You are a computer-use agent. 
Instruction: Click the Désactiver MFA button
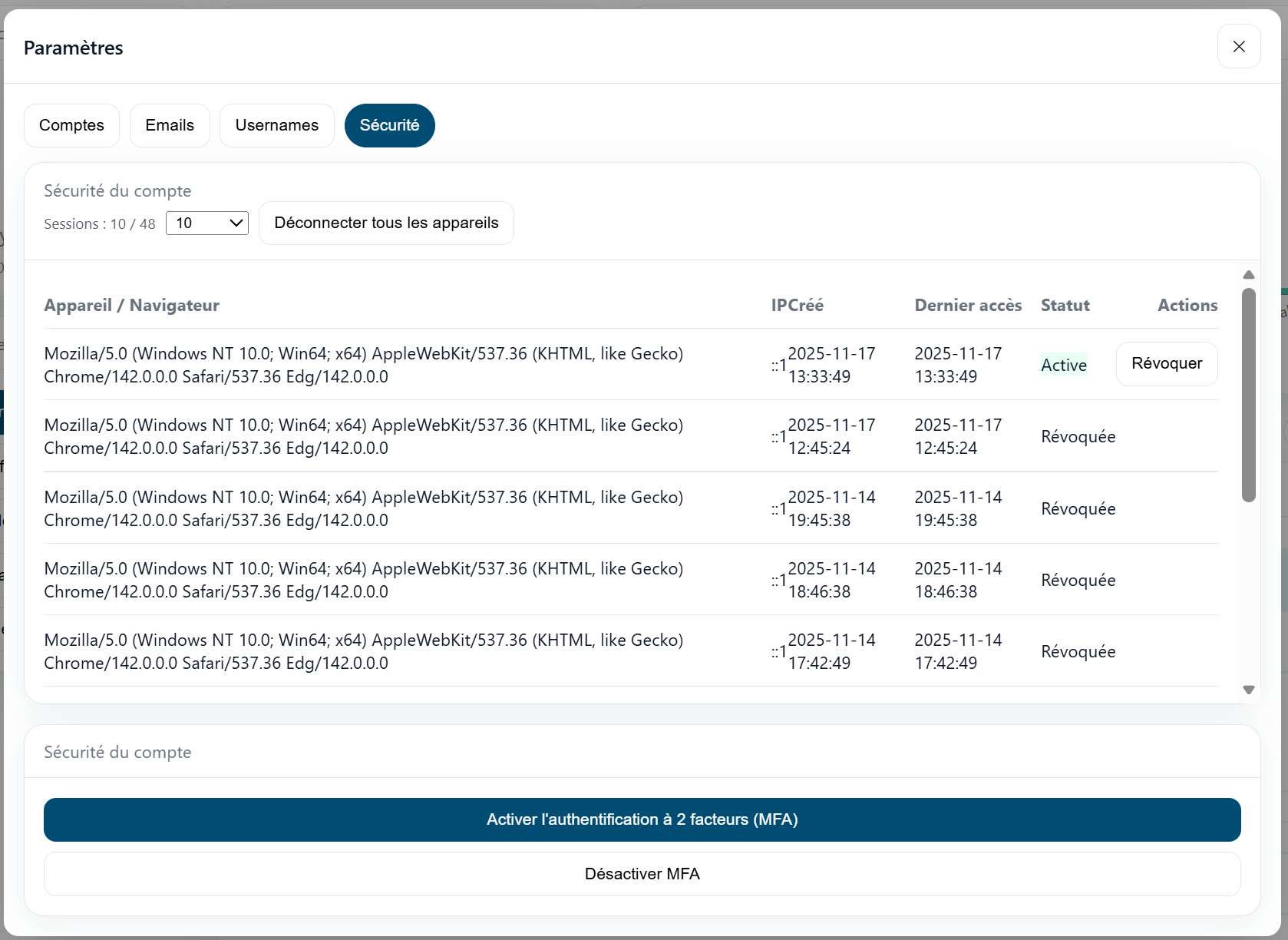[x=642, y=874]
